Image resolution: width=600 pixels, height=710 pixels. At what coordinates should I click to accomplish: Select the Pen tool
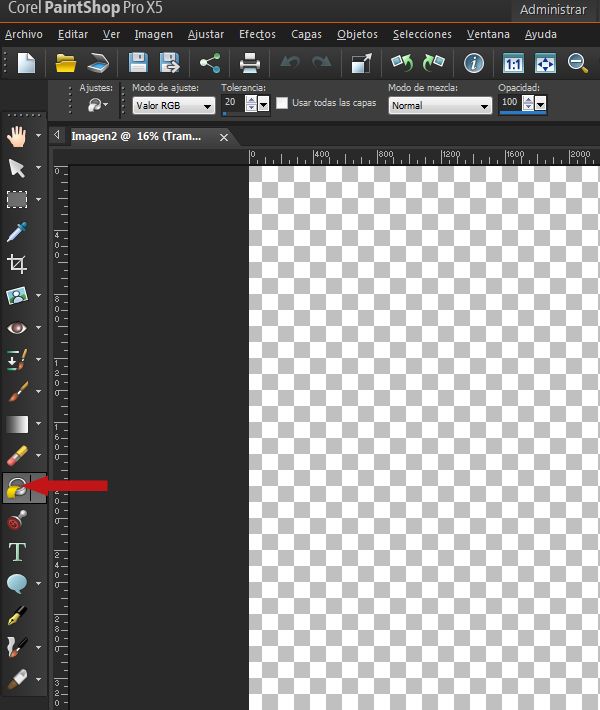point(17,616)
